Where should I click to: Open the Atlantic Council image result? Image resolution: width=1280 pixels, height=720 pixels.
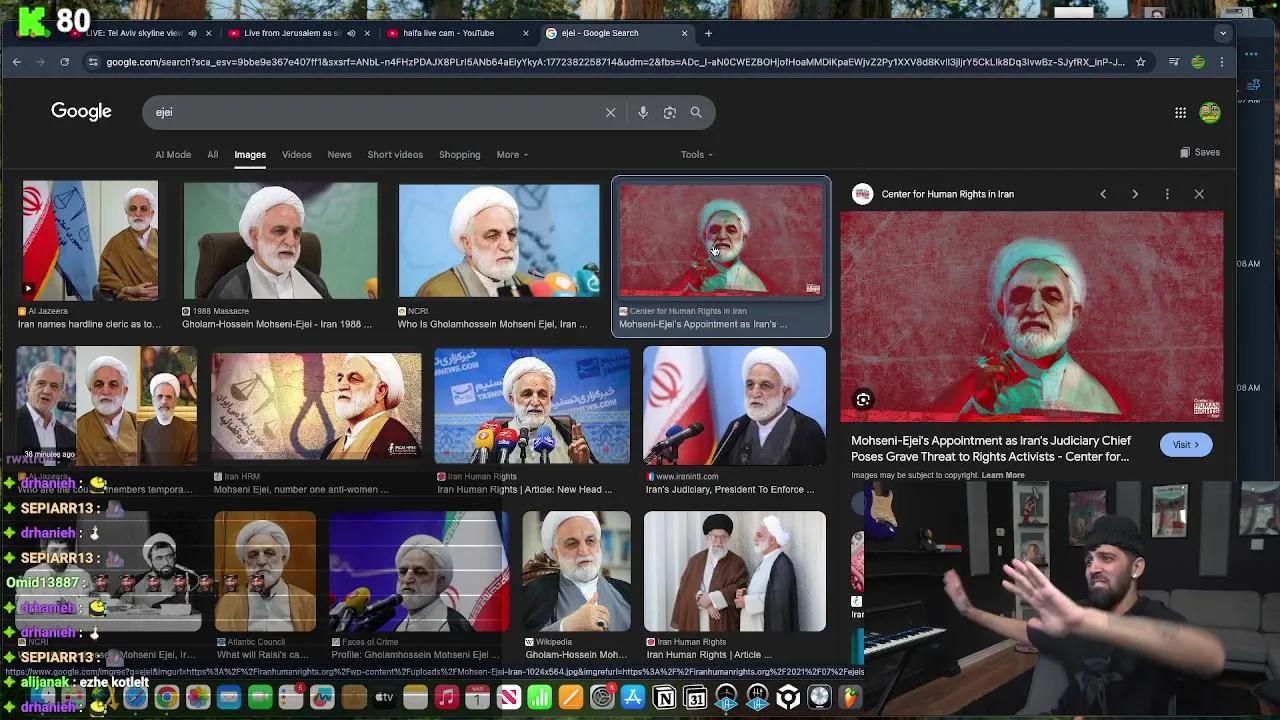pyautogui.click(x=265, y=571)
